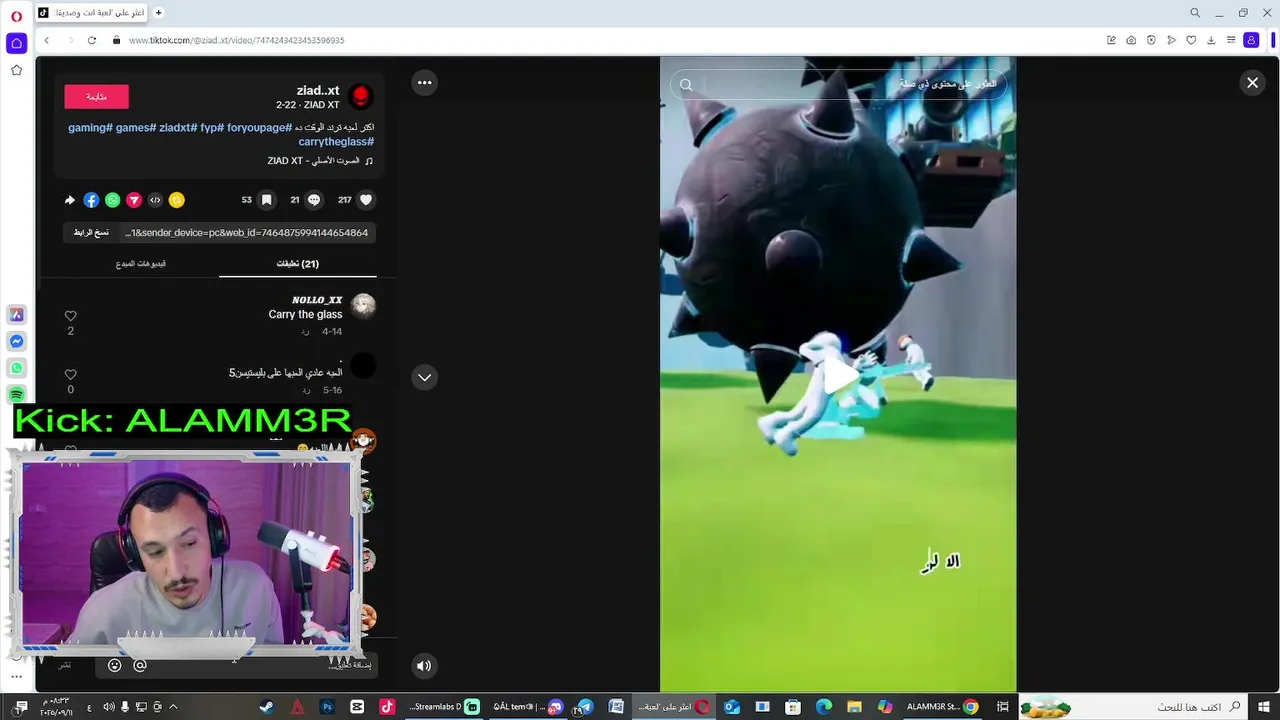
Task: Go back in browser history
Action: (46, 40)
